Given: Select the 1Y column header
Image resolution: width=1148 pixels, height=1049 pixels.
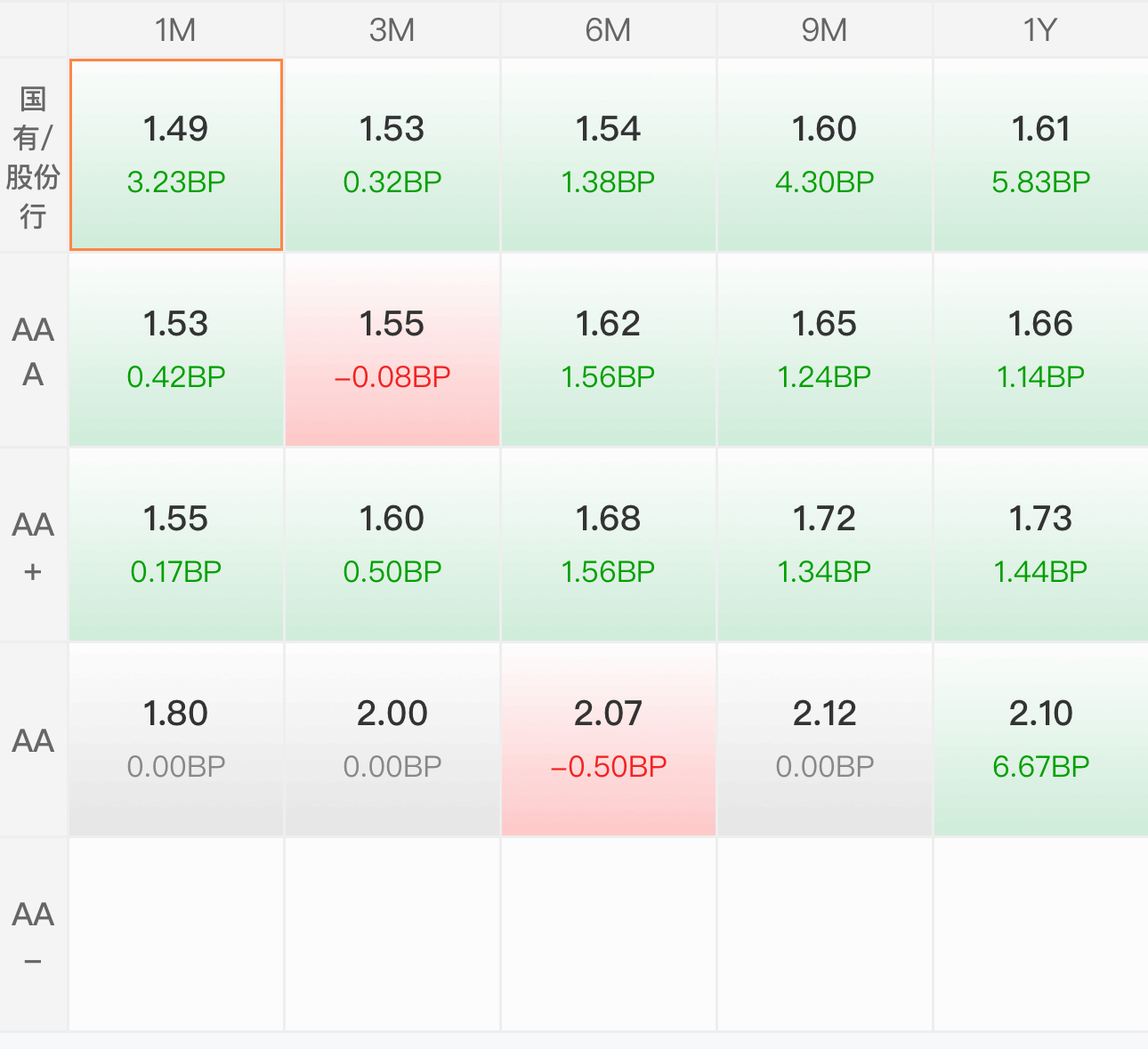Looking at the screenshot, I should [1041, 29].
